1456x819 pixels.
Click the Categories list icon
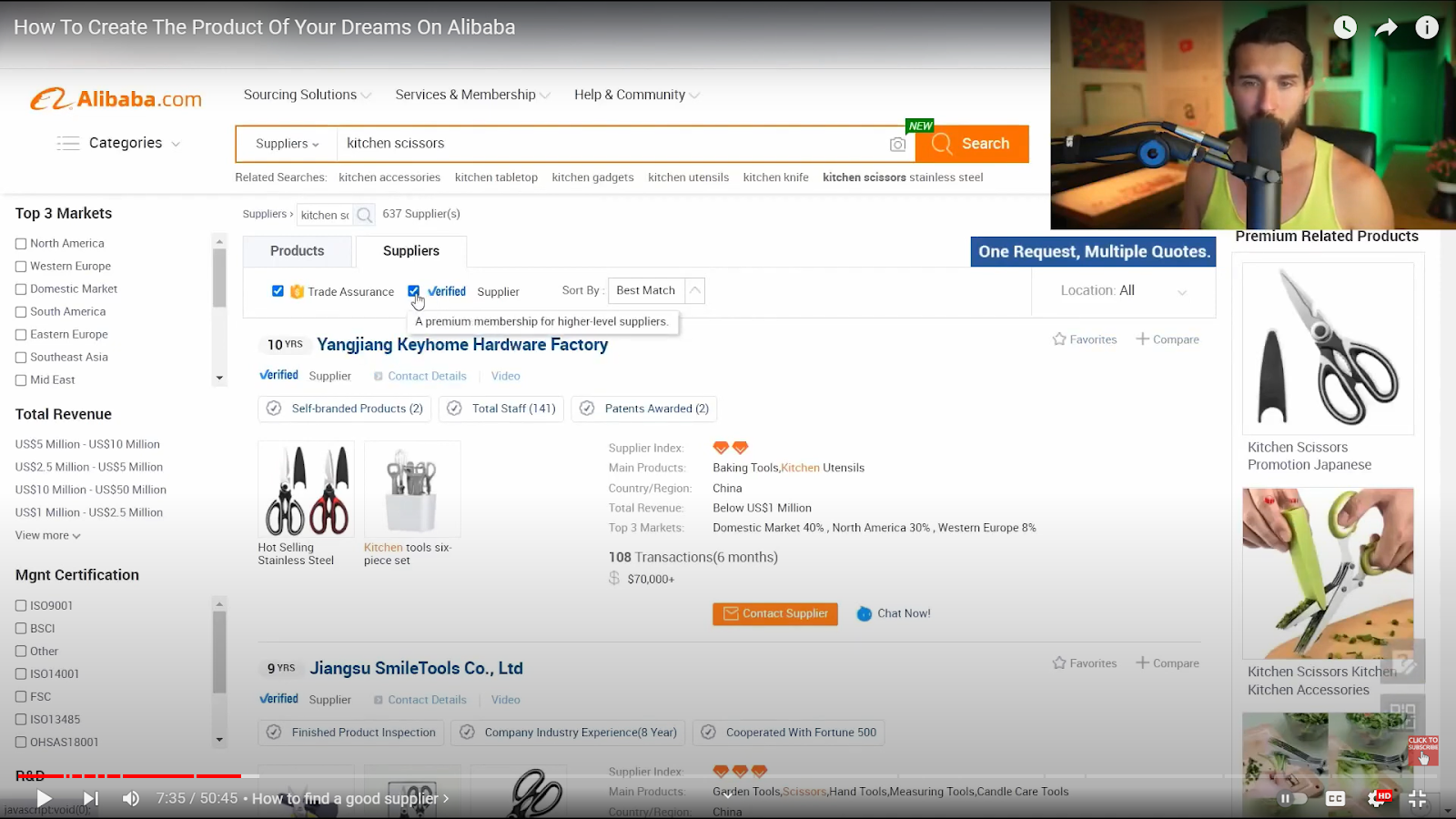click(68, 143)
